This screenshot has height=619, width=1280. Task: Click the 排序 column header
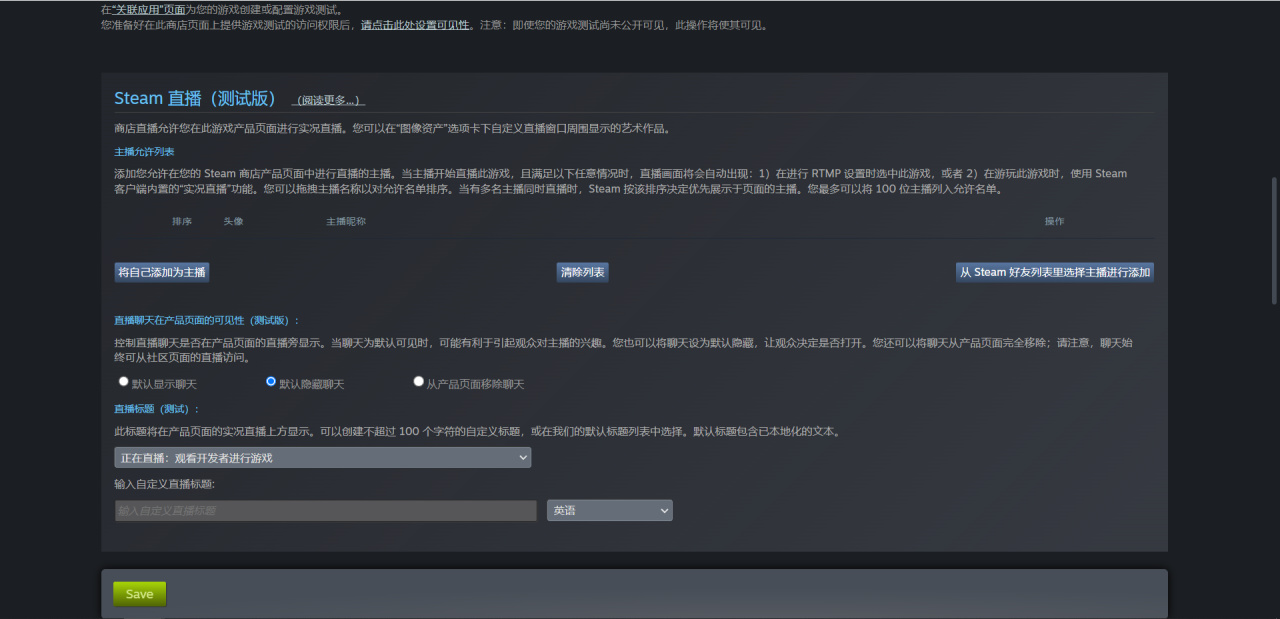coord(182,221)
